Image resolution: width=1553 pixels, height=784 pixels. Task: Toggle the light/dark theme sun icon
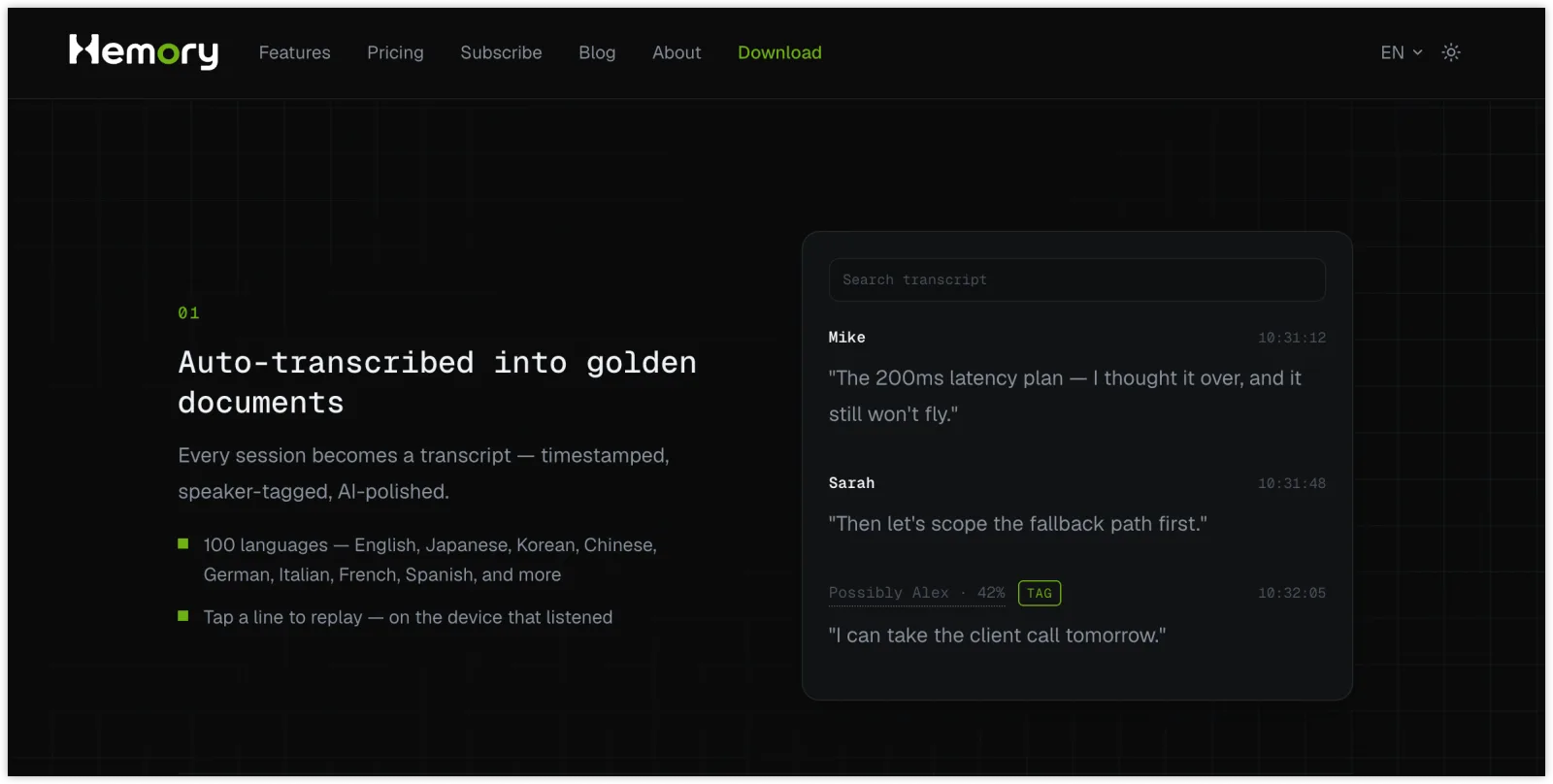coord(1451,52)
